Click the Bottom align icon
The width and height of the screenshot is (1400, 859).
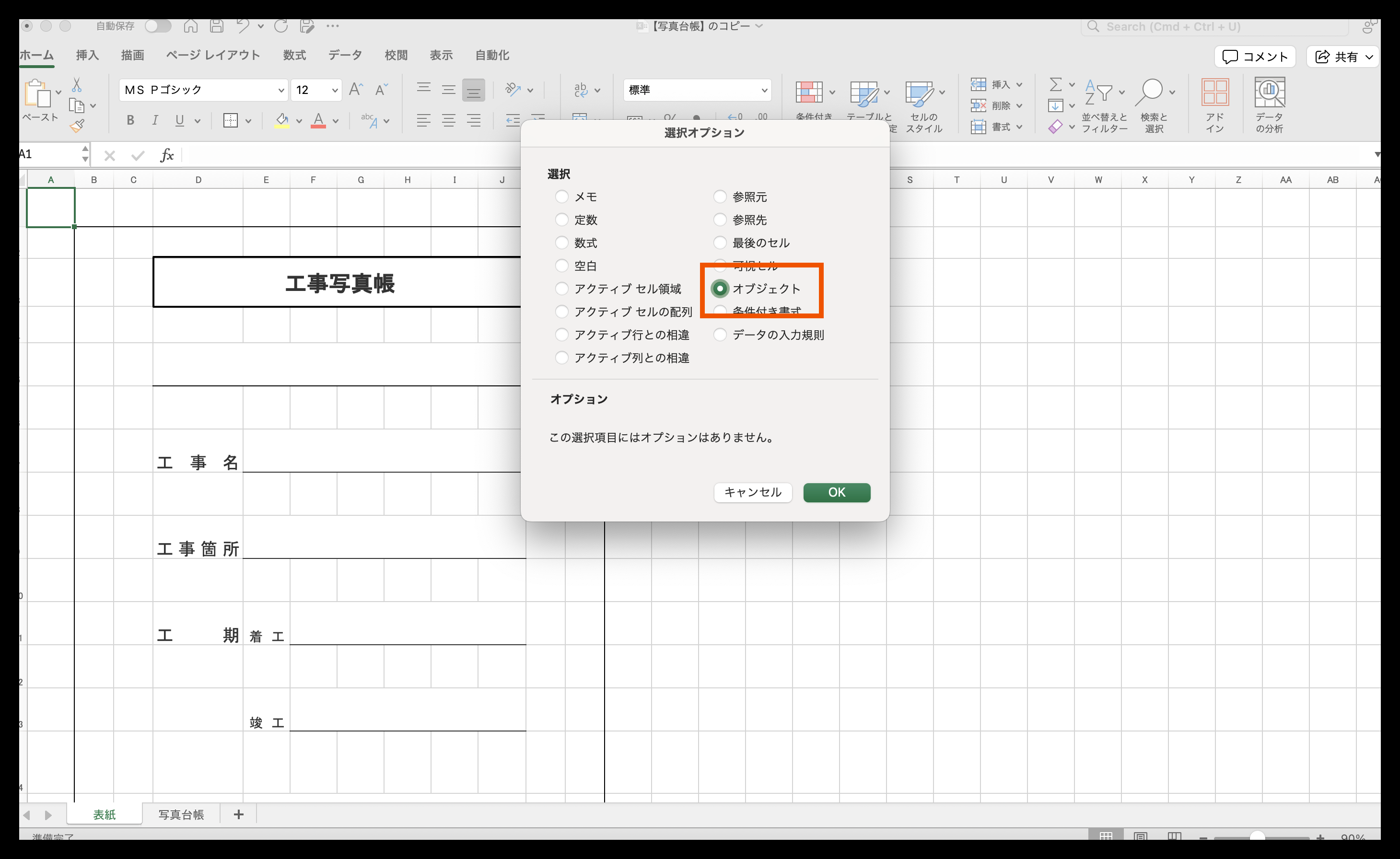473,90
